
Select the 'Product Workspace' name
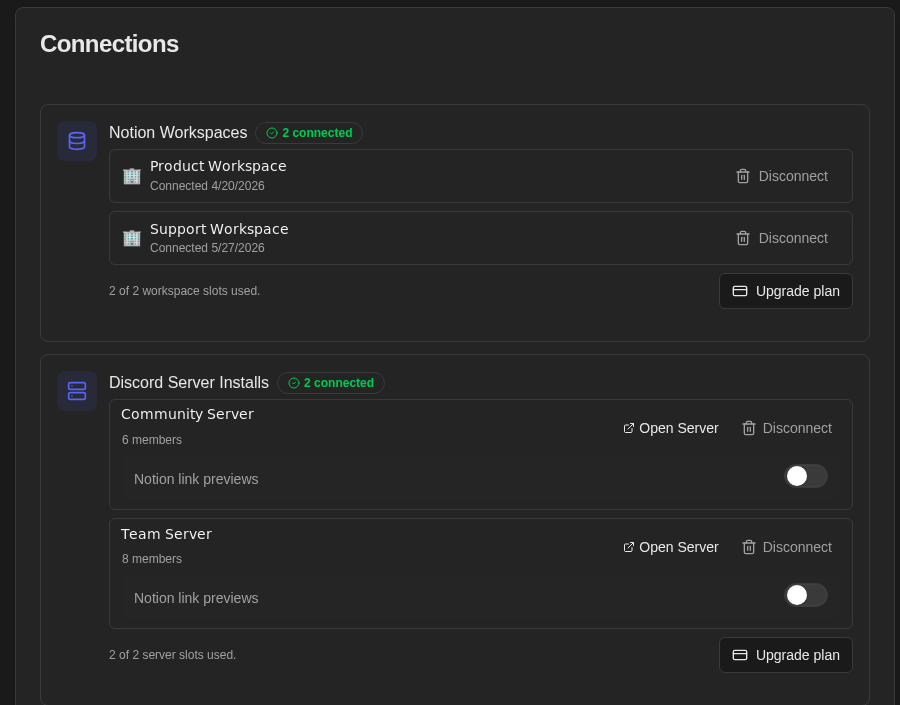point(218,166)
